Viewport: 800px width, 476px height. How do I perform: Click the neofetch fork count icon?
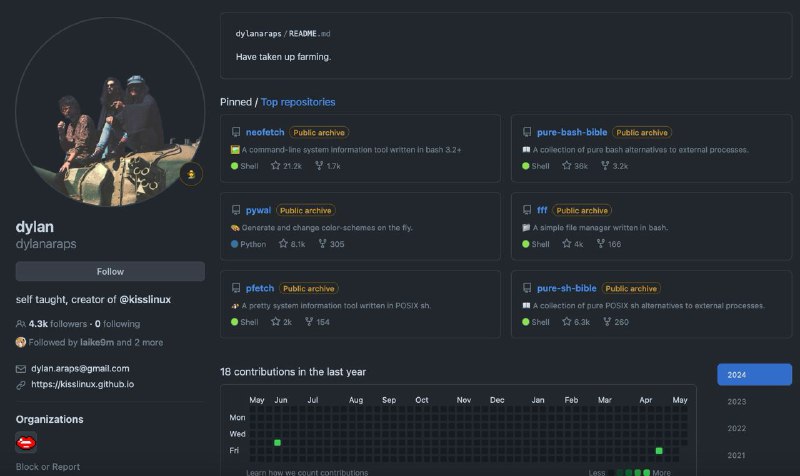[x=319, y=166]
